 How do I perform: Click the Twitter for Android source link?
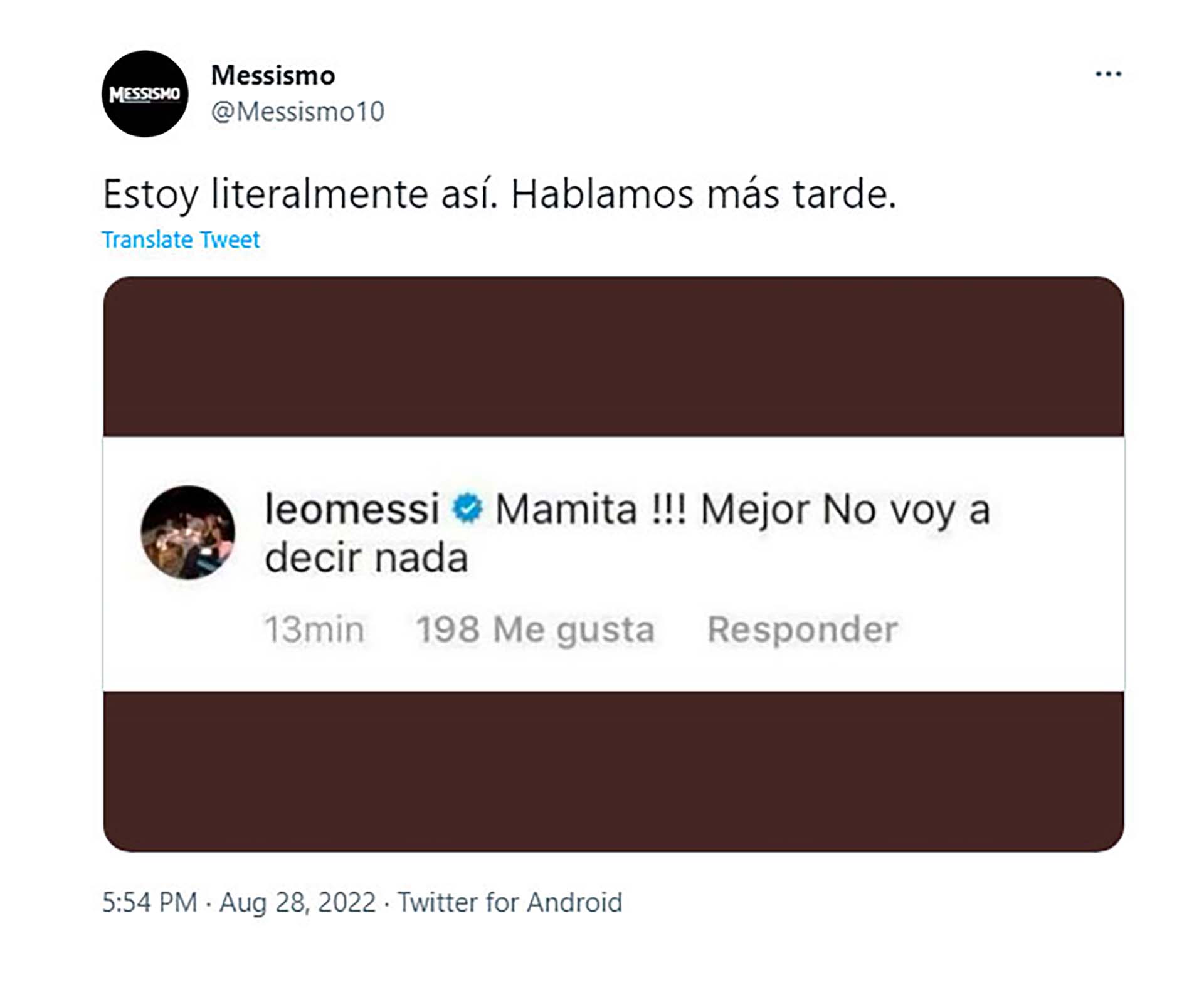click(x=510, y=903)
